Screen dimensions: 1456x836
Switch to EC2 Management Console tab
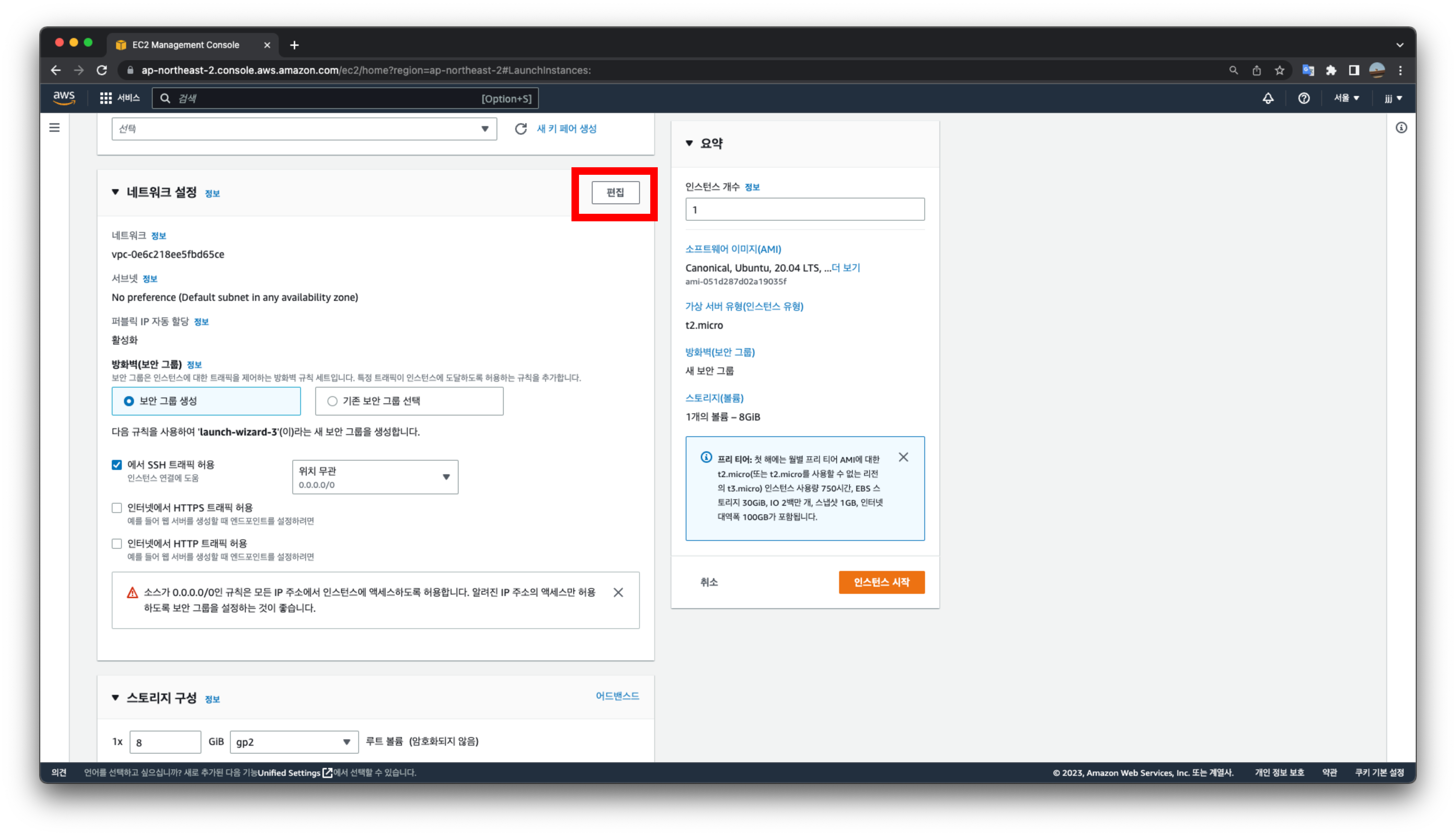[x=186, y=45]
